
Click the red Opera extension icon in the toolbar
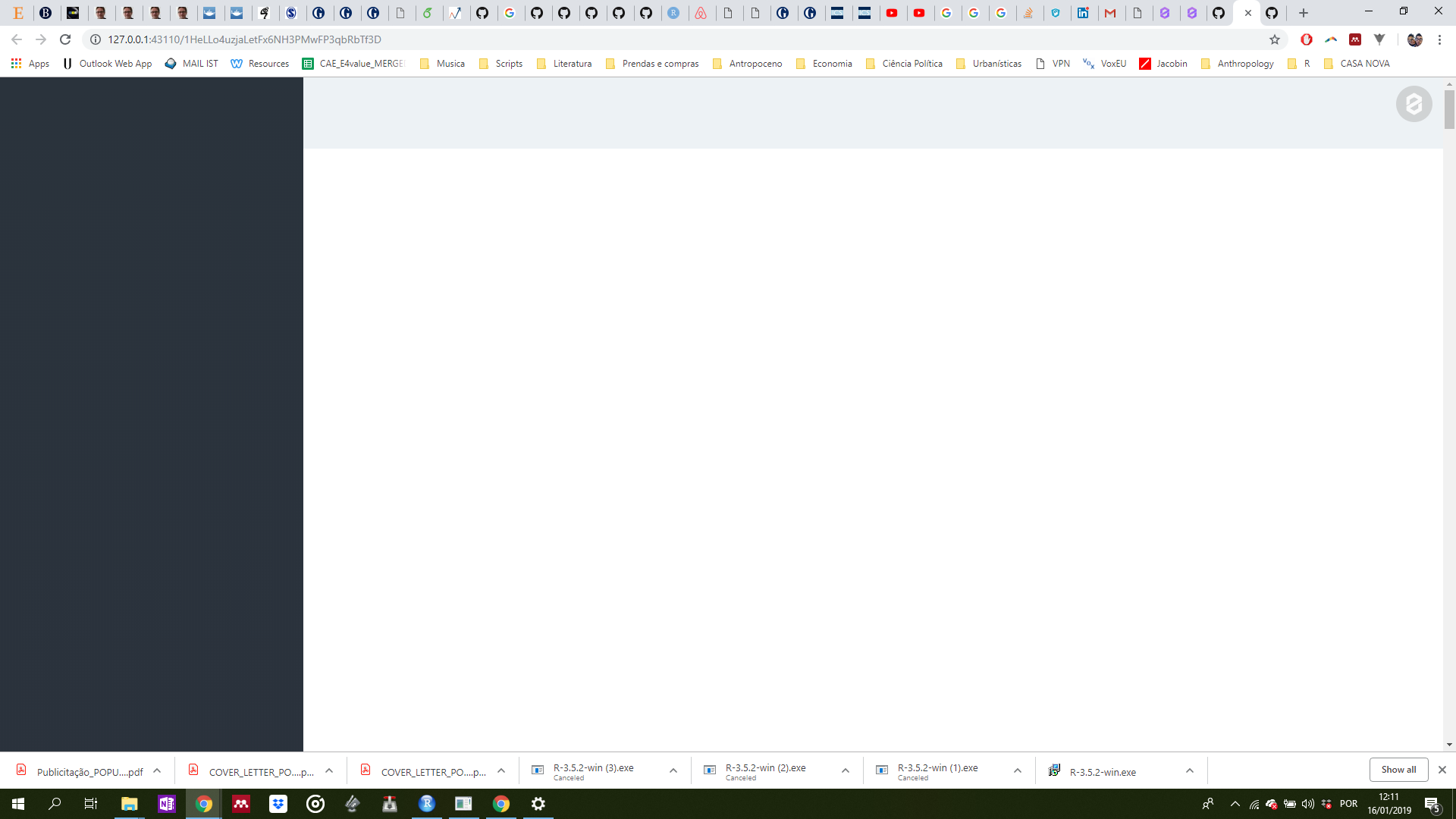pos(1306,39)
